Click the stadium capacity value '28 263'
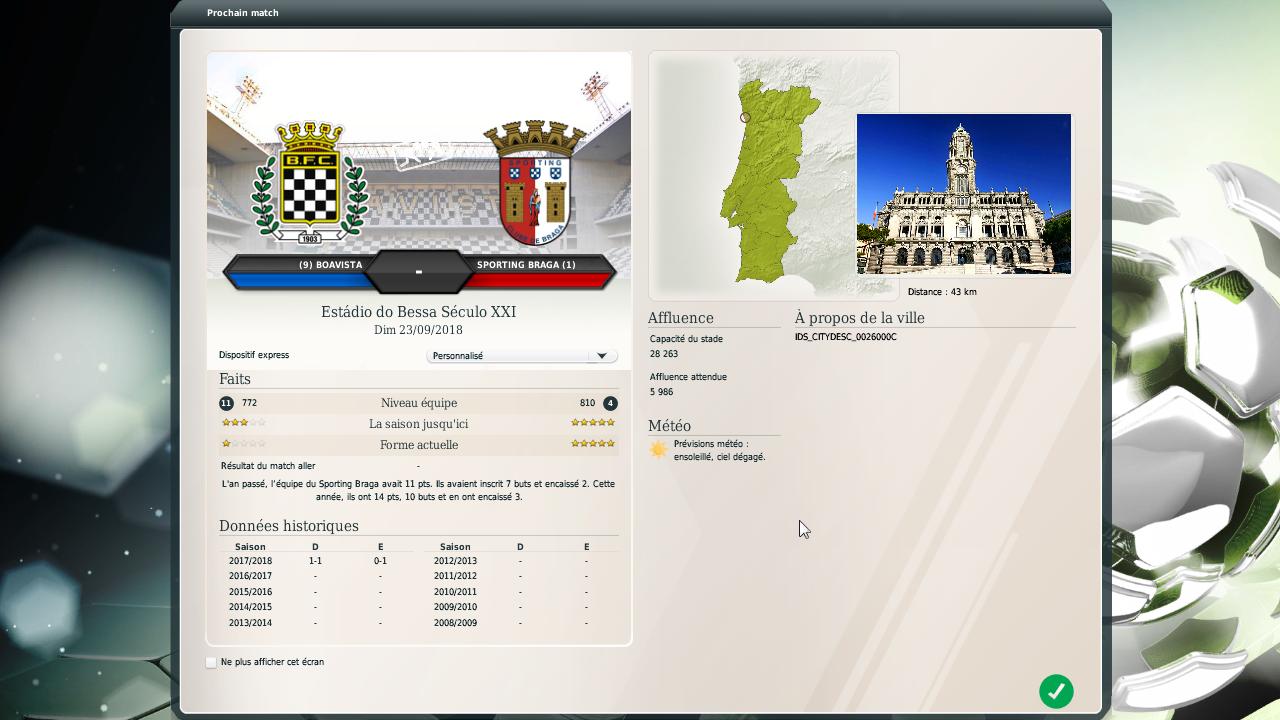 pos(664,354)
